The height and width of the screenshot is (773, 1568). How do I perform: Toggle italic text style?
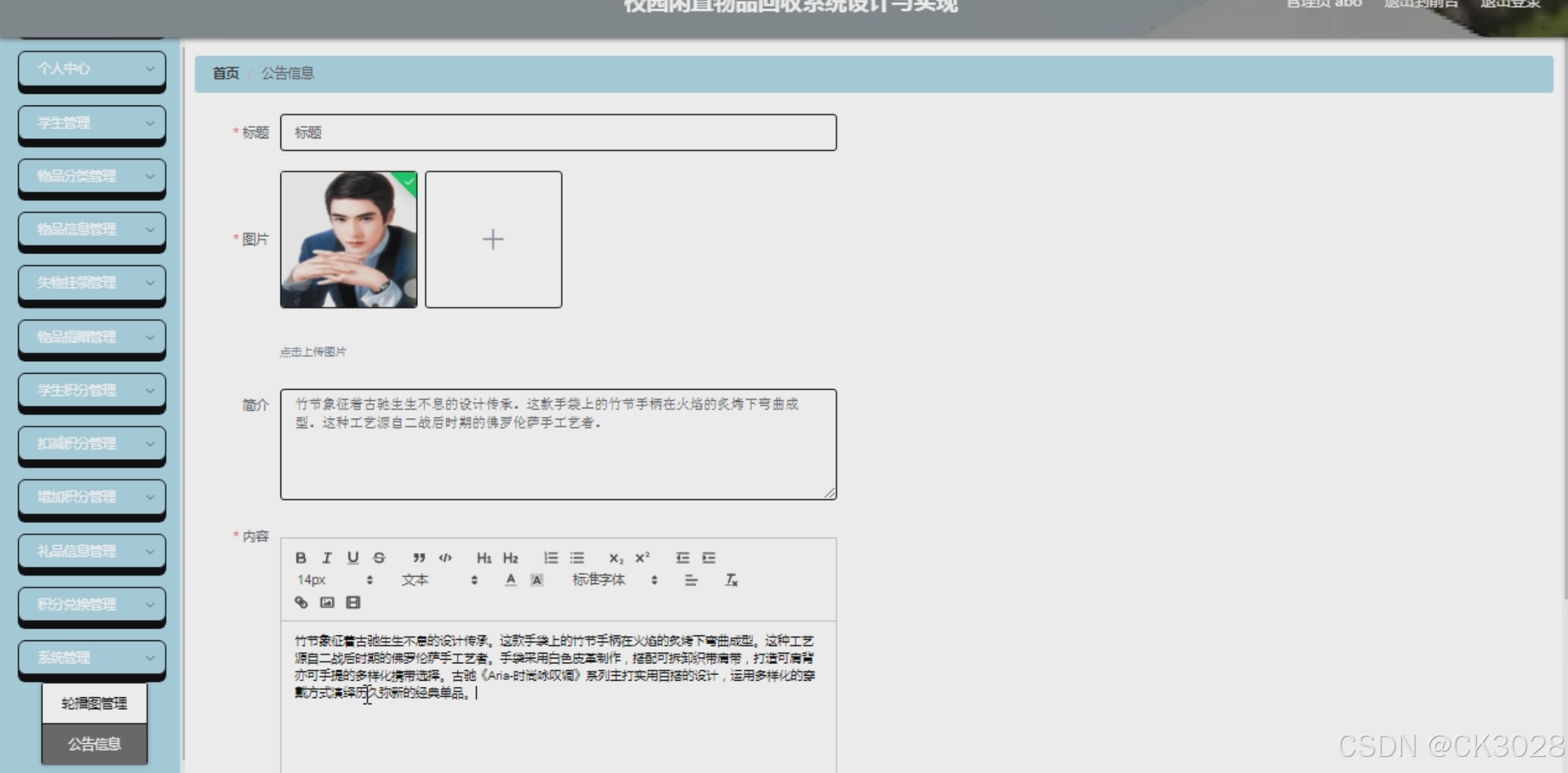point(327,558)
